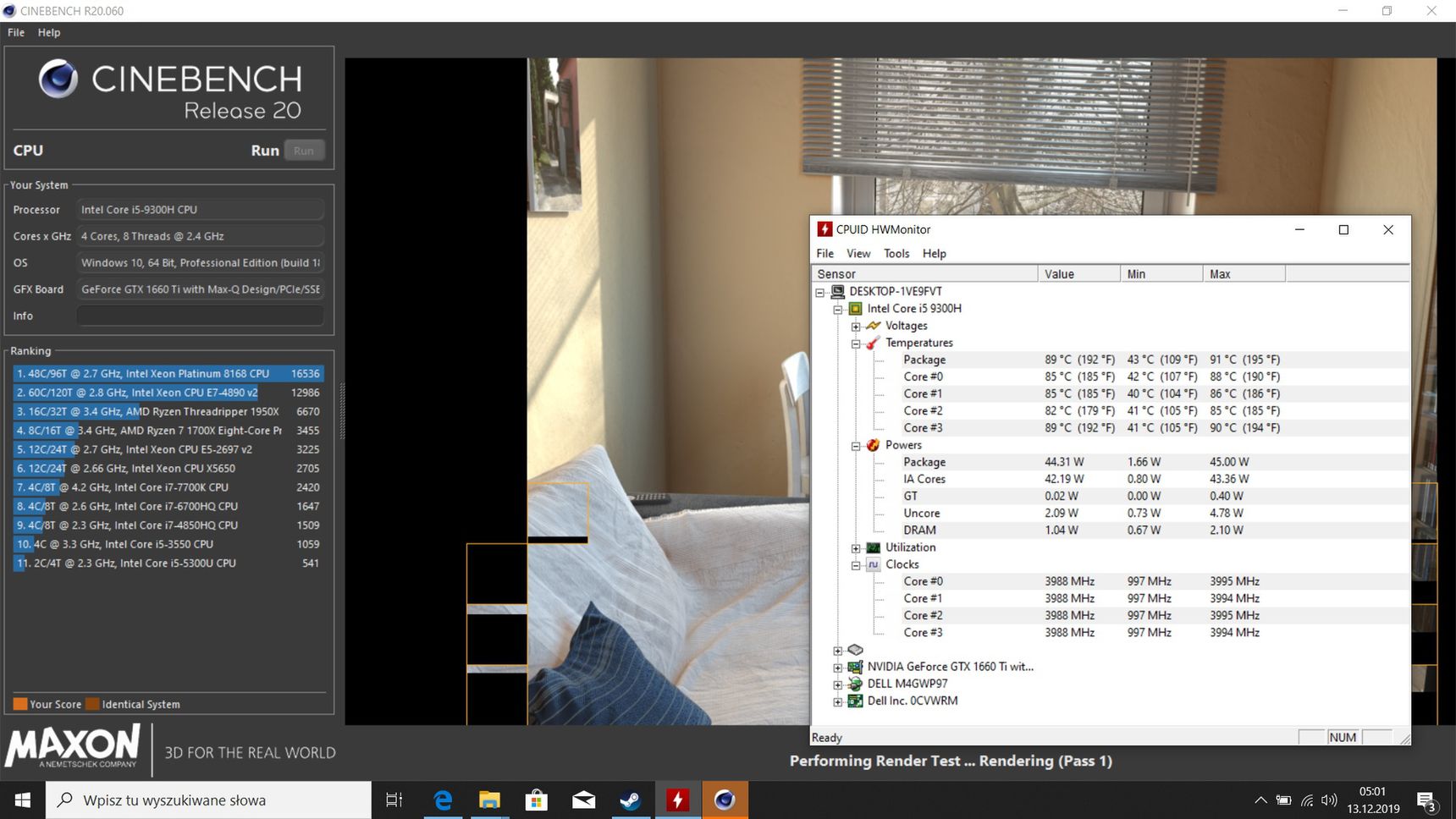1456x819 pixels.
Task: Open Task View on the taskbar
Action: pyautogui.click(x=394, y=800)
